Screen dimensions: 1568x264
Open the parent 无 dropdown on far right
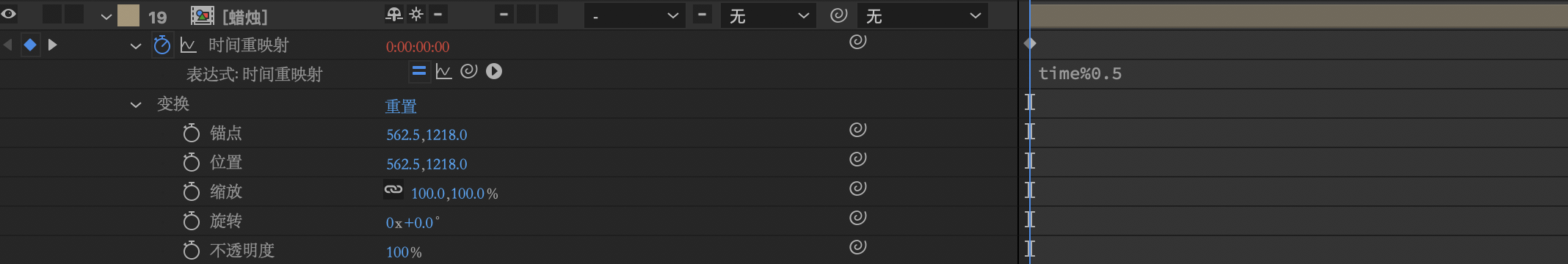923,15
